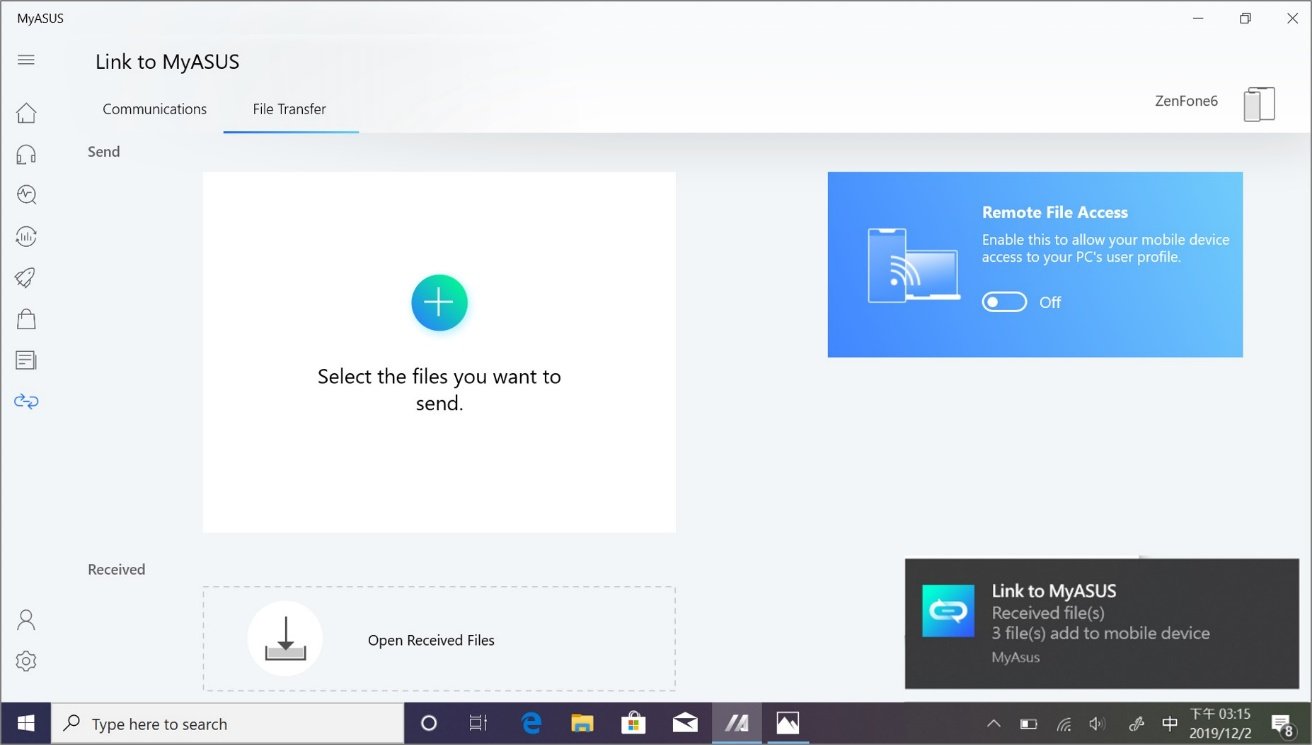Viewport: 1312px width, 745px height.
Task: Click the Type here to search box
Action: 228,723
